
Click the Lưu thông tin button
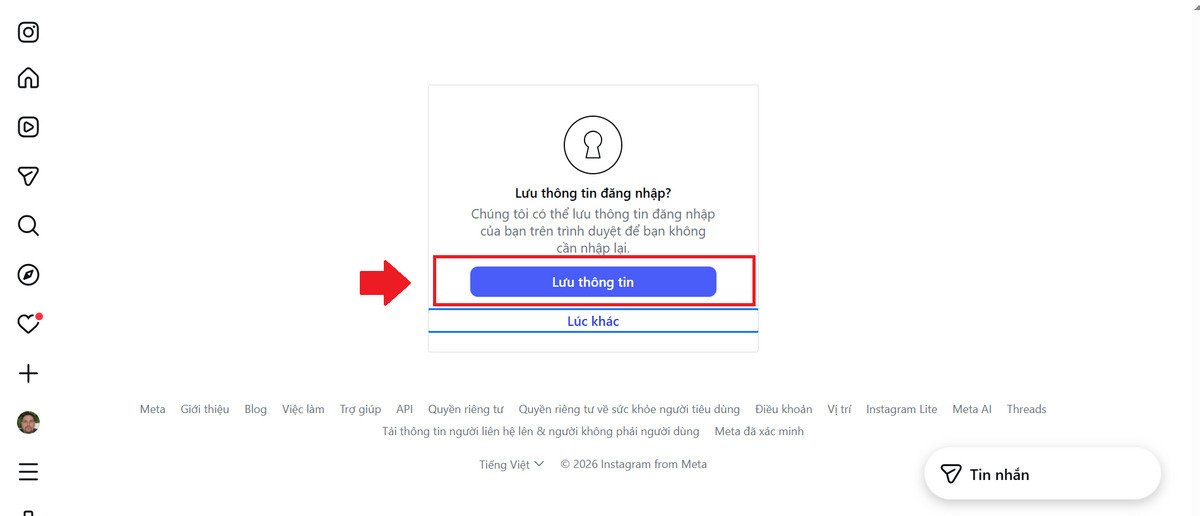tap(593, 282)
